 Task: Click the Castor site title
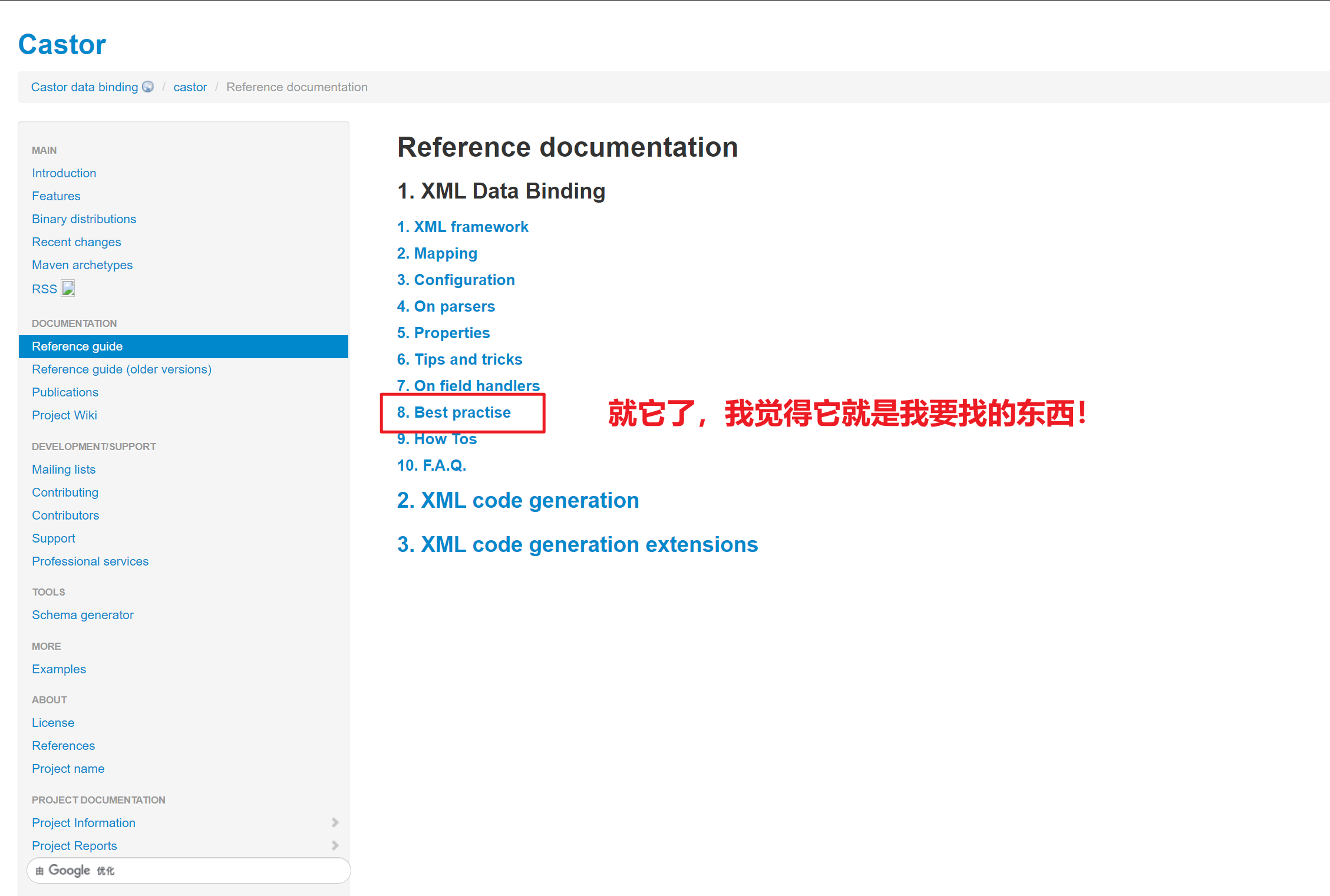click(x=62, y=44)
